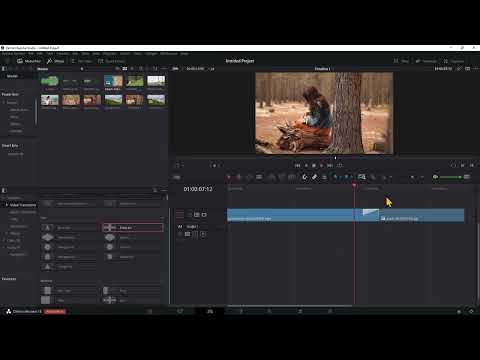480x360 pixels.
Task: Click the Replace Clip toolbar icon
Action: point(292,177)
